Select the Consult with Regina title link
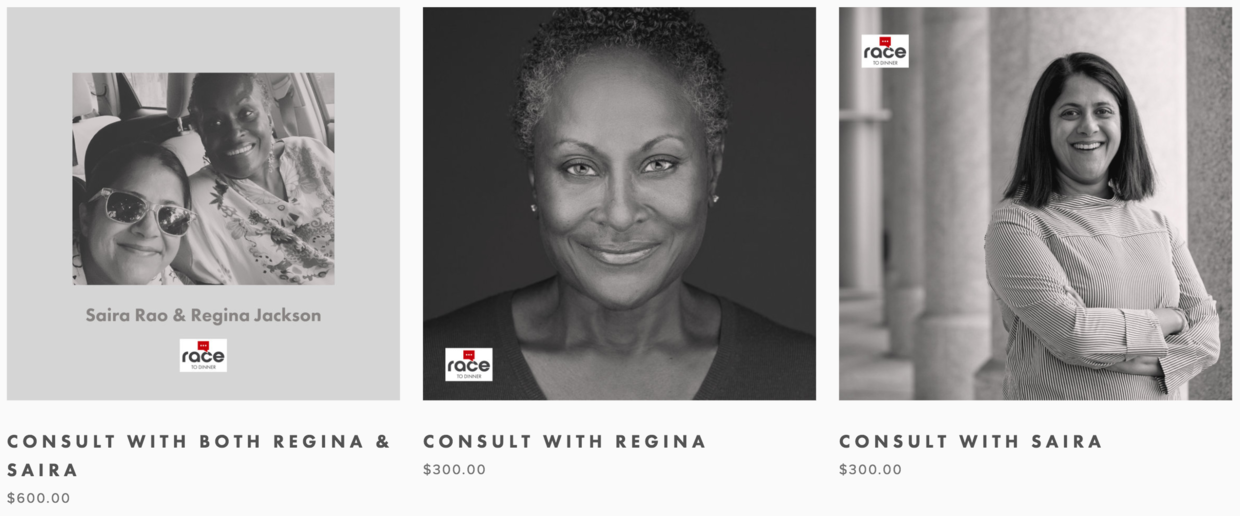This screenshot has width=1240, height=516. [565, 441]
